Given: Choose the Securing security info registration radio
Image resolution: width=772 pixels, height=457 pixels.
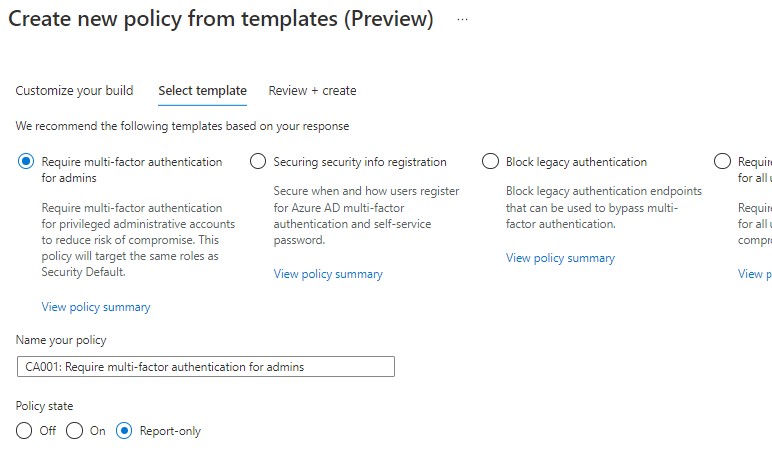Looking at the screenshot, I should click(x=258, y=162).
